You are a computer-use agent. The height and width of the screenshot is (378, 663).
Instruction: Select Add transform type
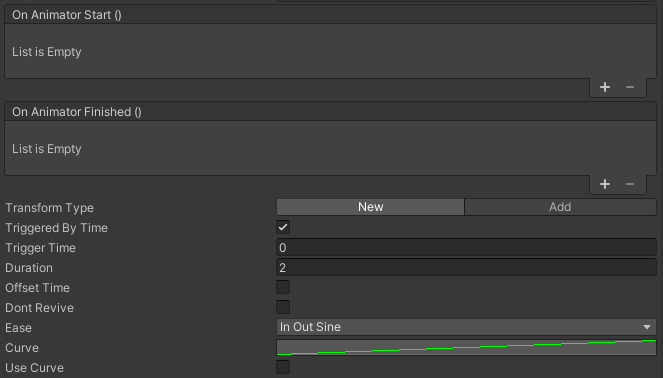click(x=560, y=207)
